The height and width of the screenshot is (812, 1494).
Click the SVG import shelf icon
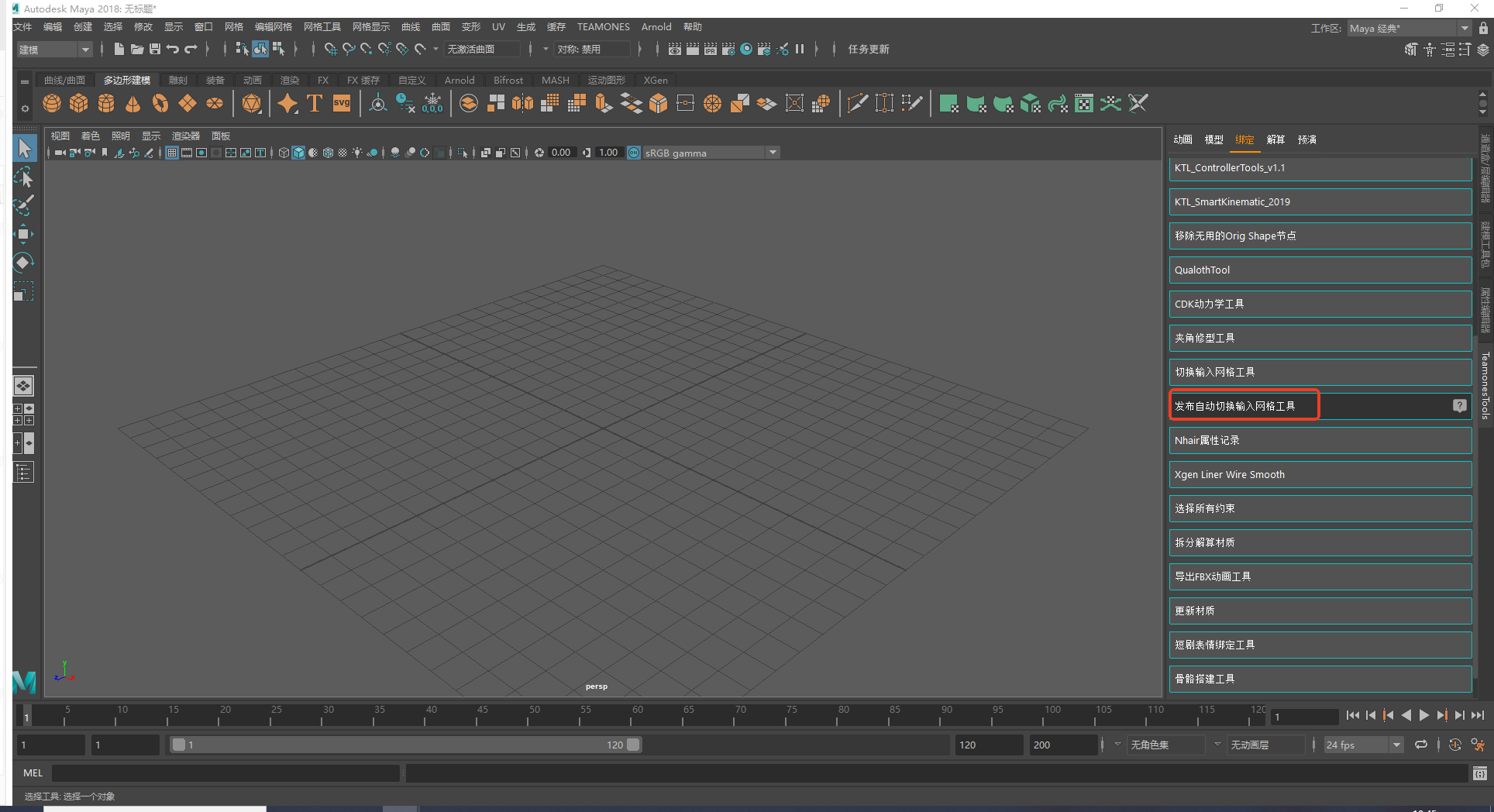click(342, 103)
